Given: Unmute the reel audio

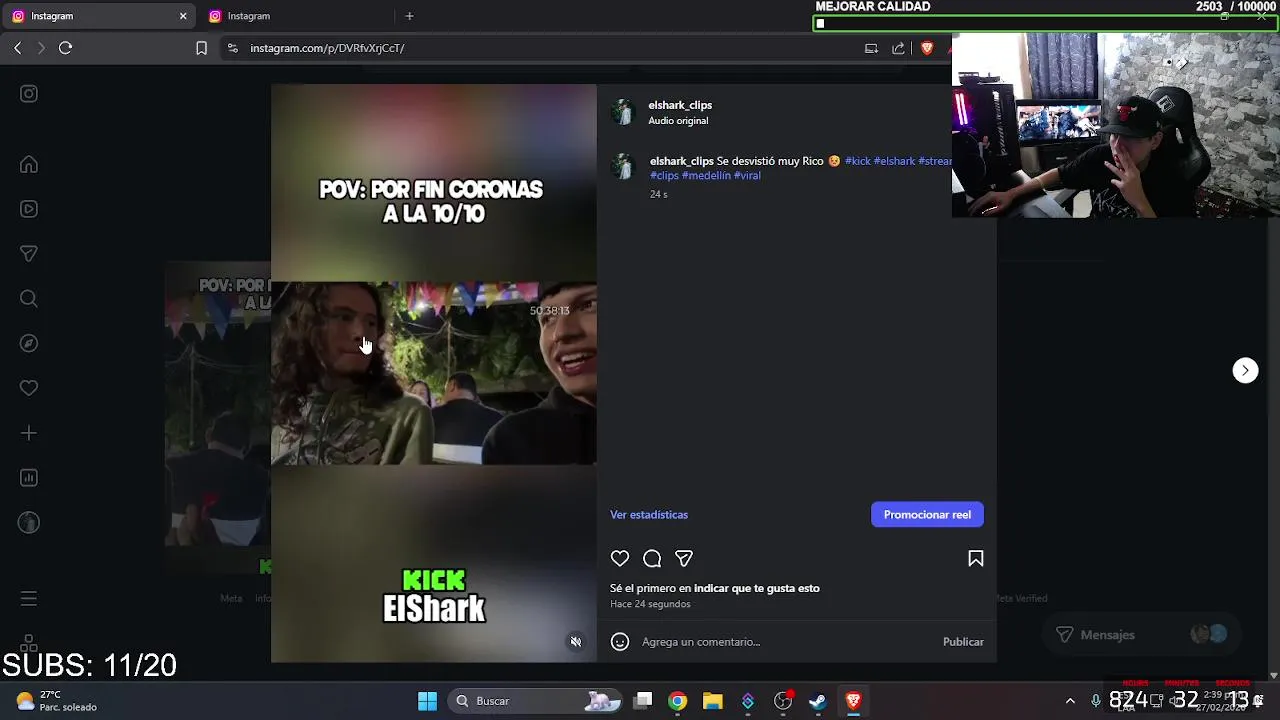Looking at the screenshot, I should click(576, 642).
